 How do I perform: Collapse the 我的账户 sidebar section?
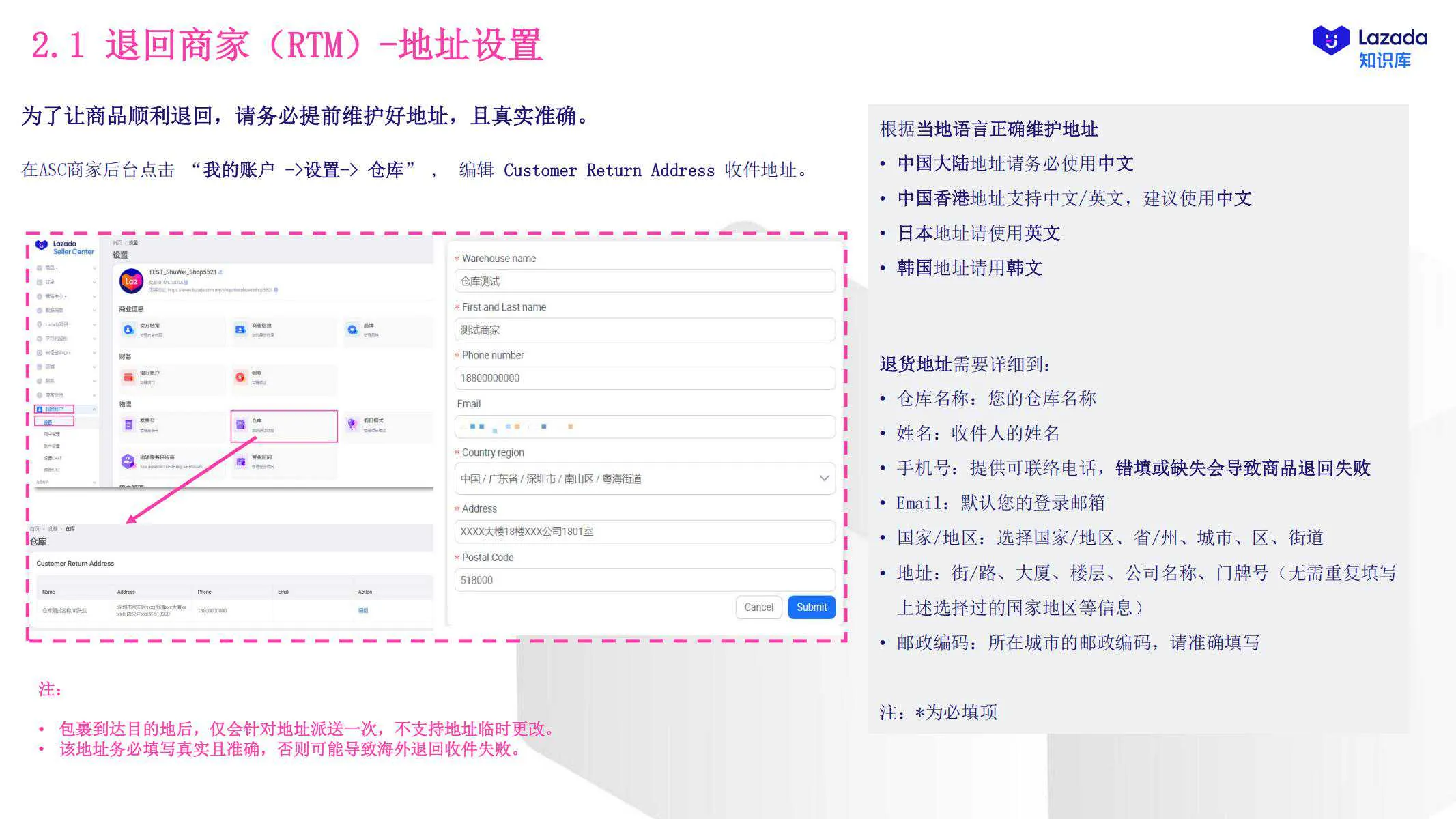pyautogui.click(x=96, y=409)
